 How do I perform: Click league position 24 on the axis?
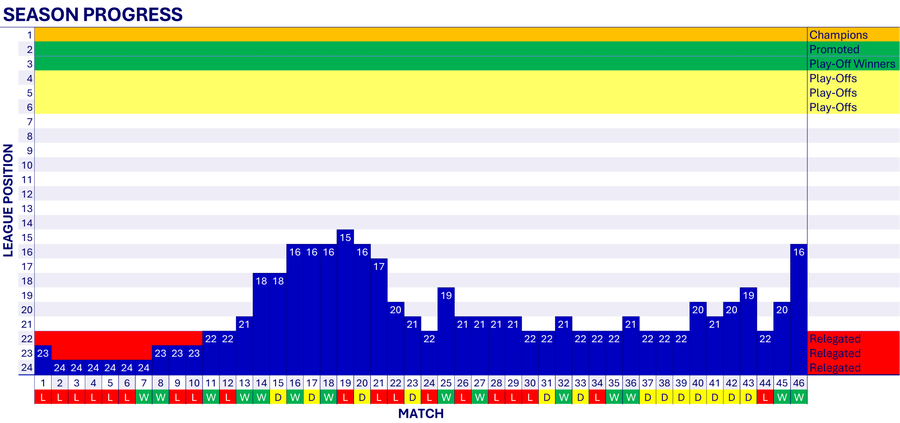[x=27, y=367]
